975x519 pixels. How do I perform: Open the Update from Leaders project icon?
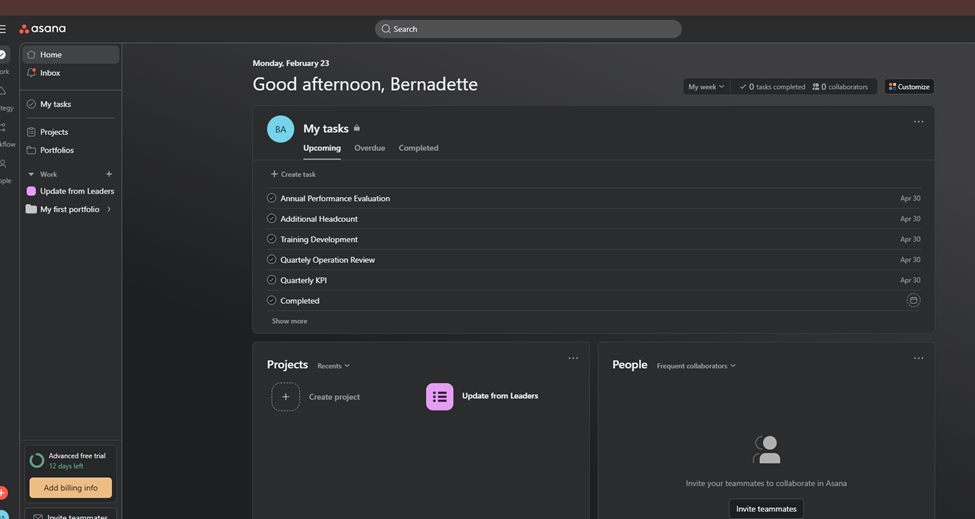pos(439,397)
